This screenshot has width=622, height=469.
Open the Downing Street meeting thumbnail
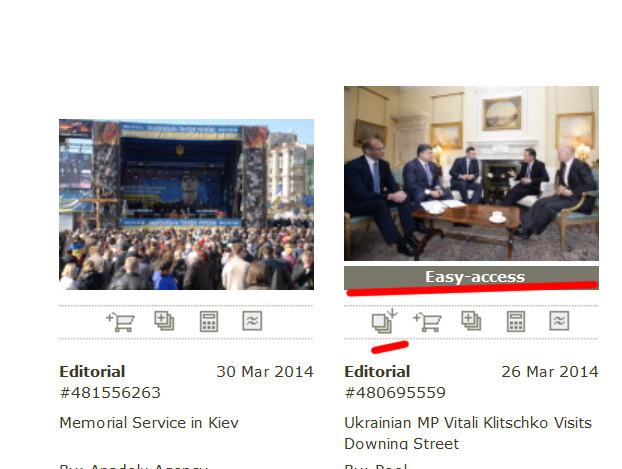[471, 173]
